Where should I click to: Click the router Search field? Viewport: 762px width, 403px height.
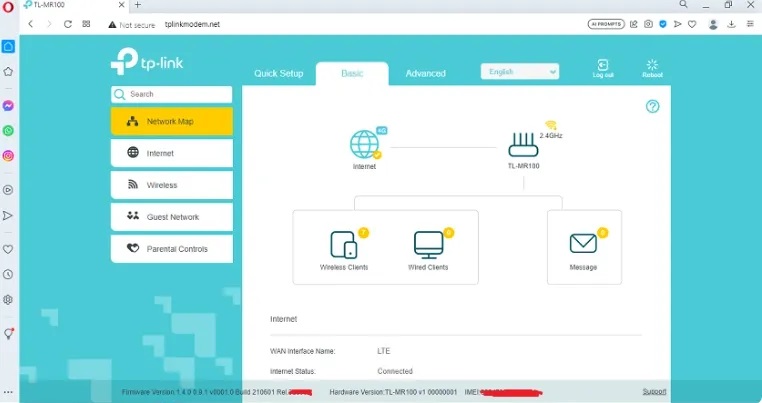pyautogui.click(x=172, y=94)
